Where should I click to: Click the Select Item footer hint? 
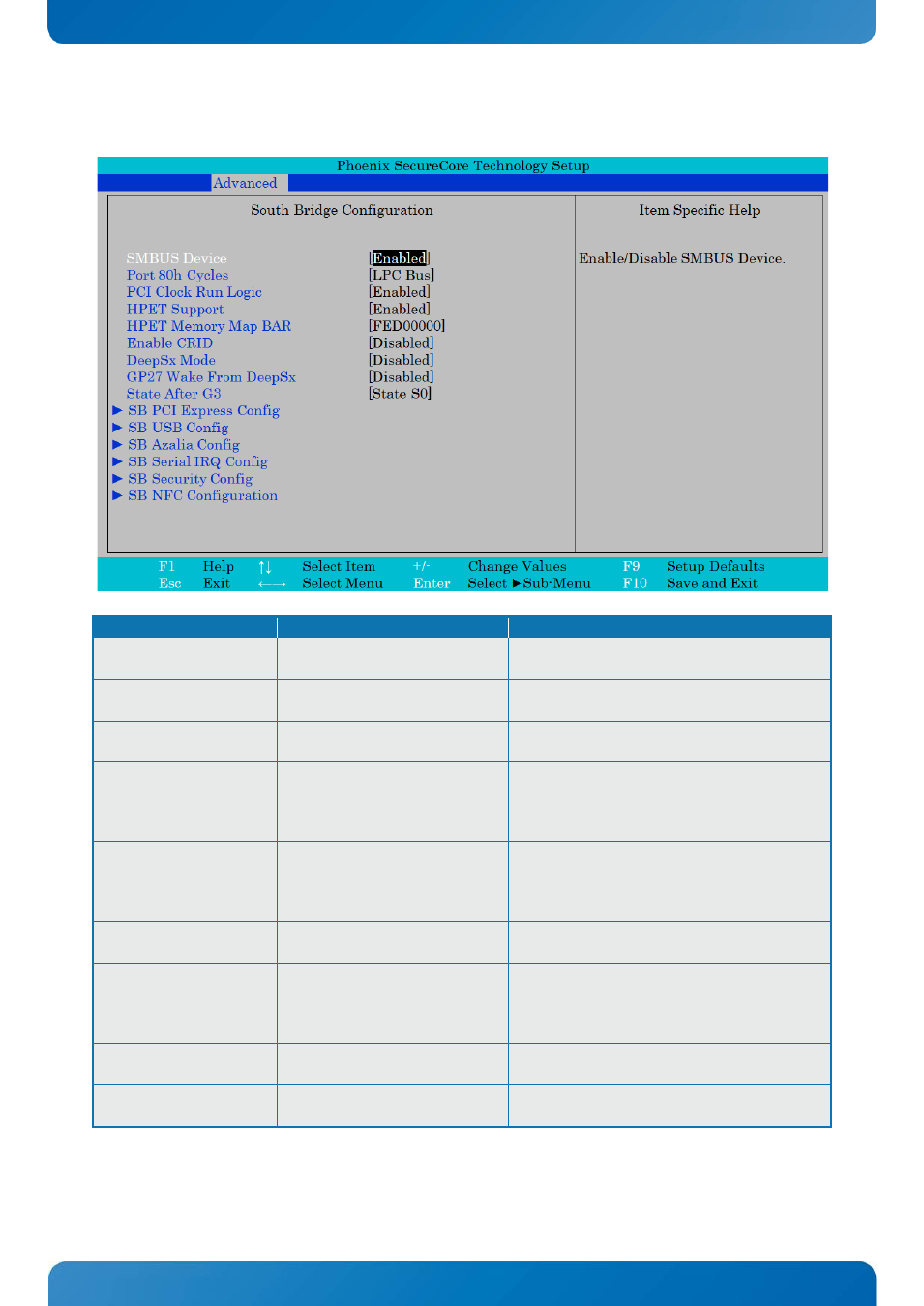pos(339,567)
